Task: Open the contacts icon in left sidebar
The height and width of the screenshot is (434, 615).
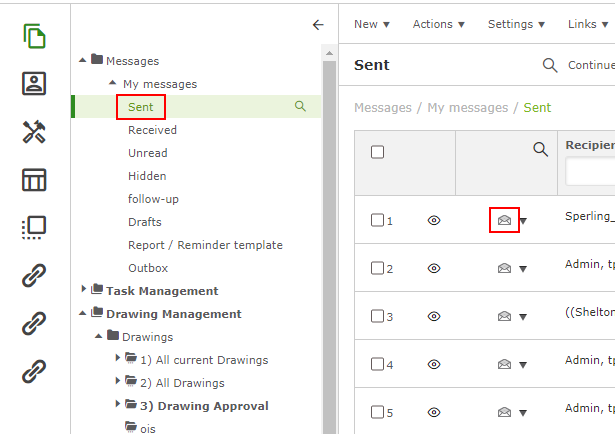Action: 35,84
